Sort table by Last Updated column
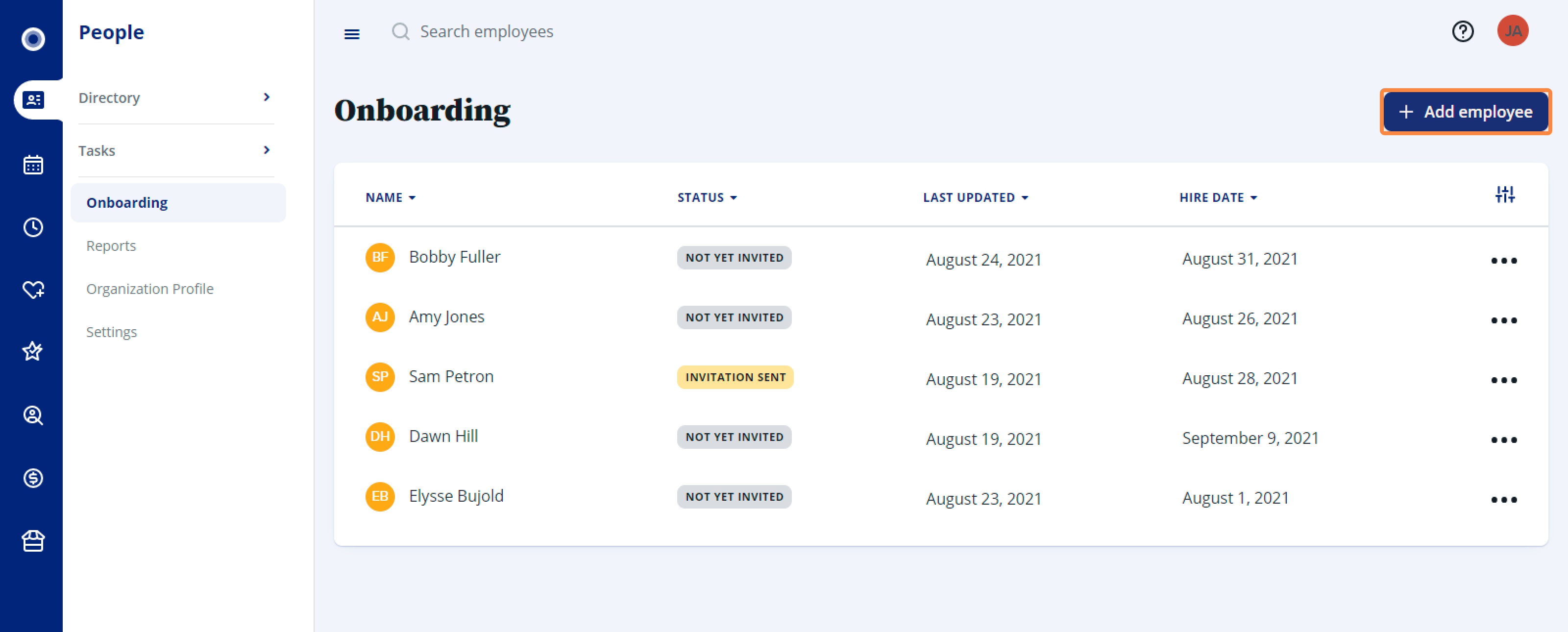1568x632 pixels. pyautogui.click(x=975, y=197)
